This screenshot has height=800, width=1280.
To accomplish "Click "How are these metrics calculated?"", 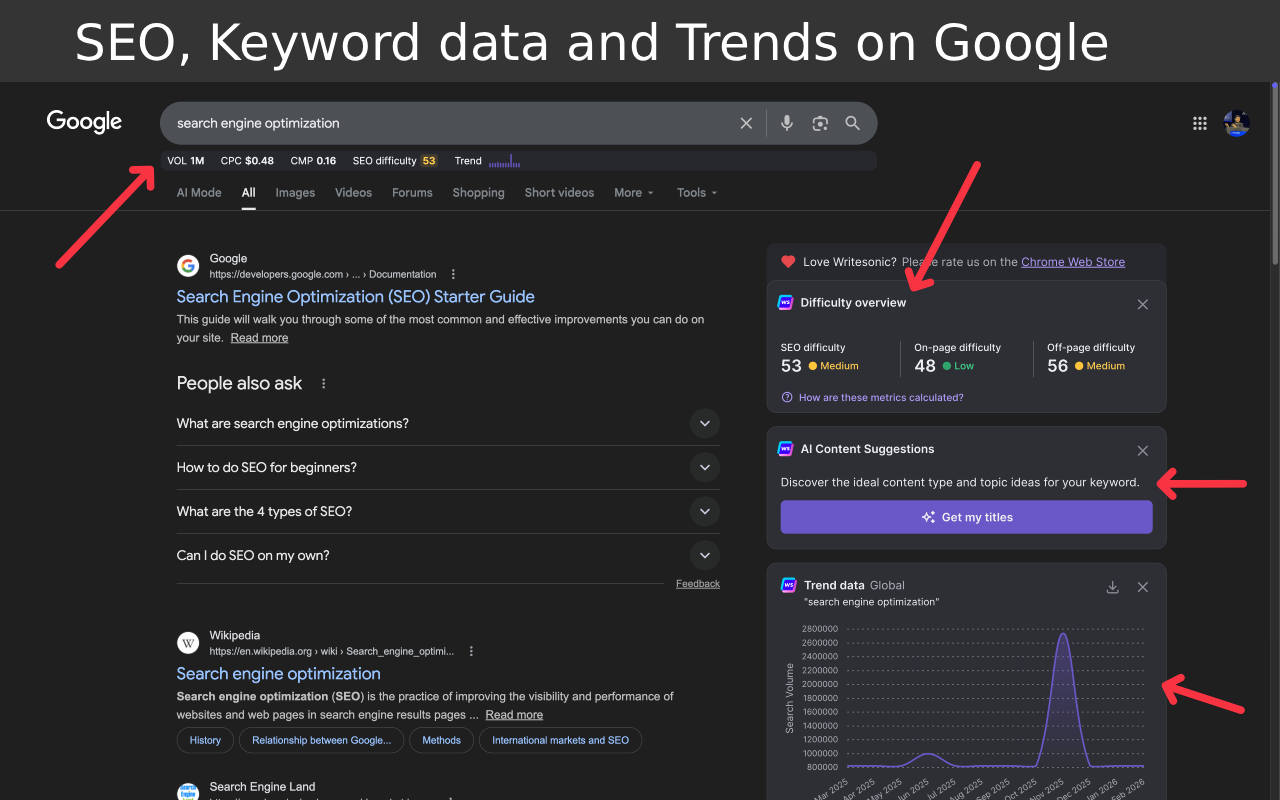I will [881, 398].
